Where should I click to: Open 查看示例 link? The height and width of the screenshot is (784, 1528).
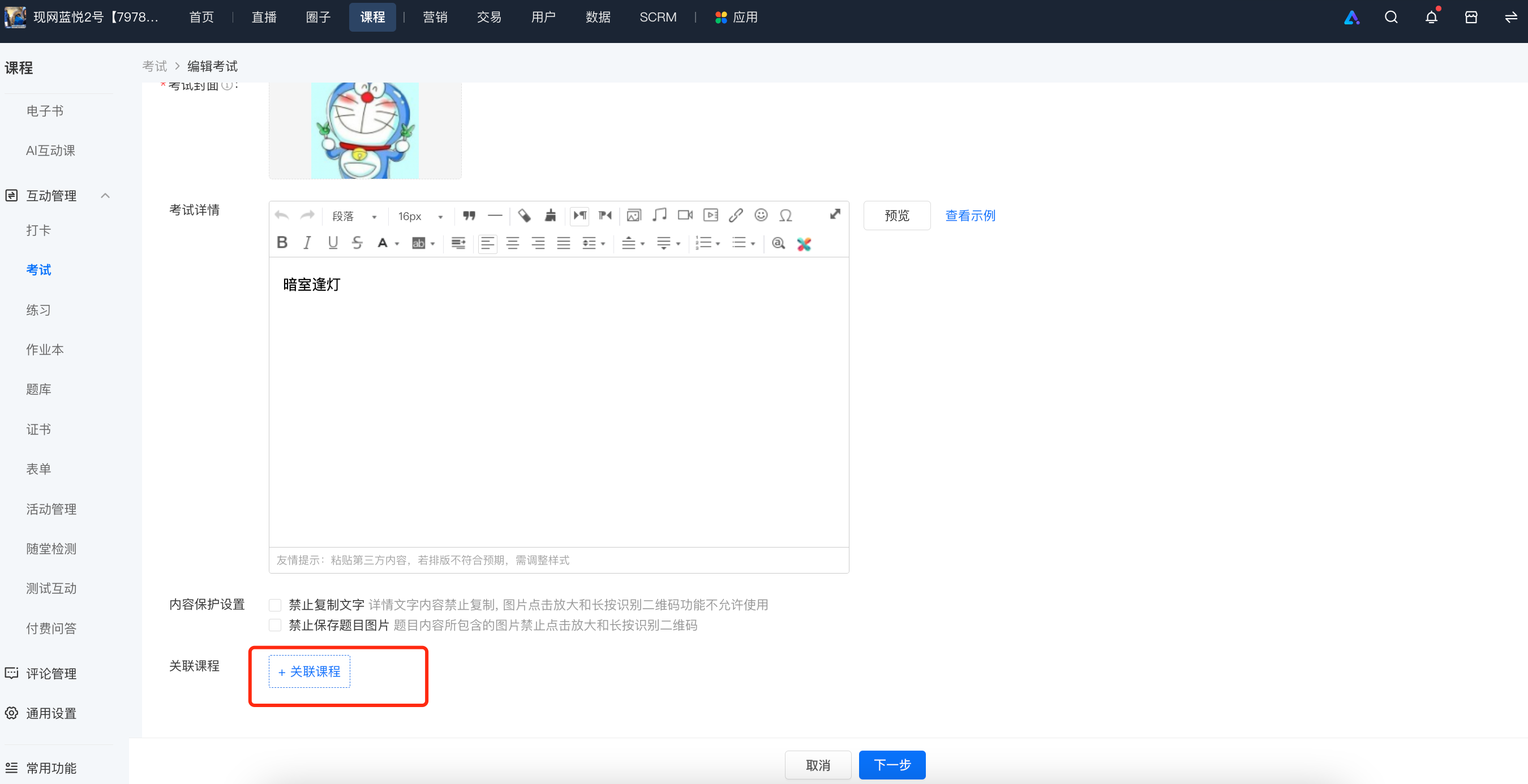(x=971, y=216)
